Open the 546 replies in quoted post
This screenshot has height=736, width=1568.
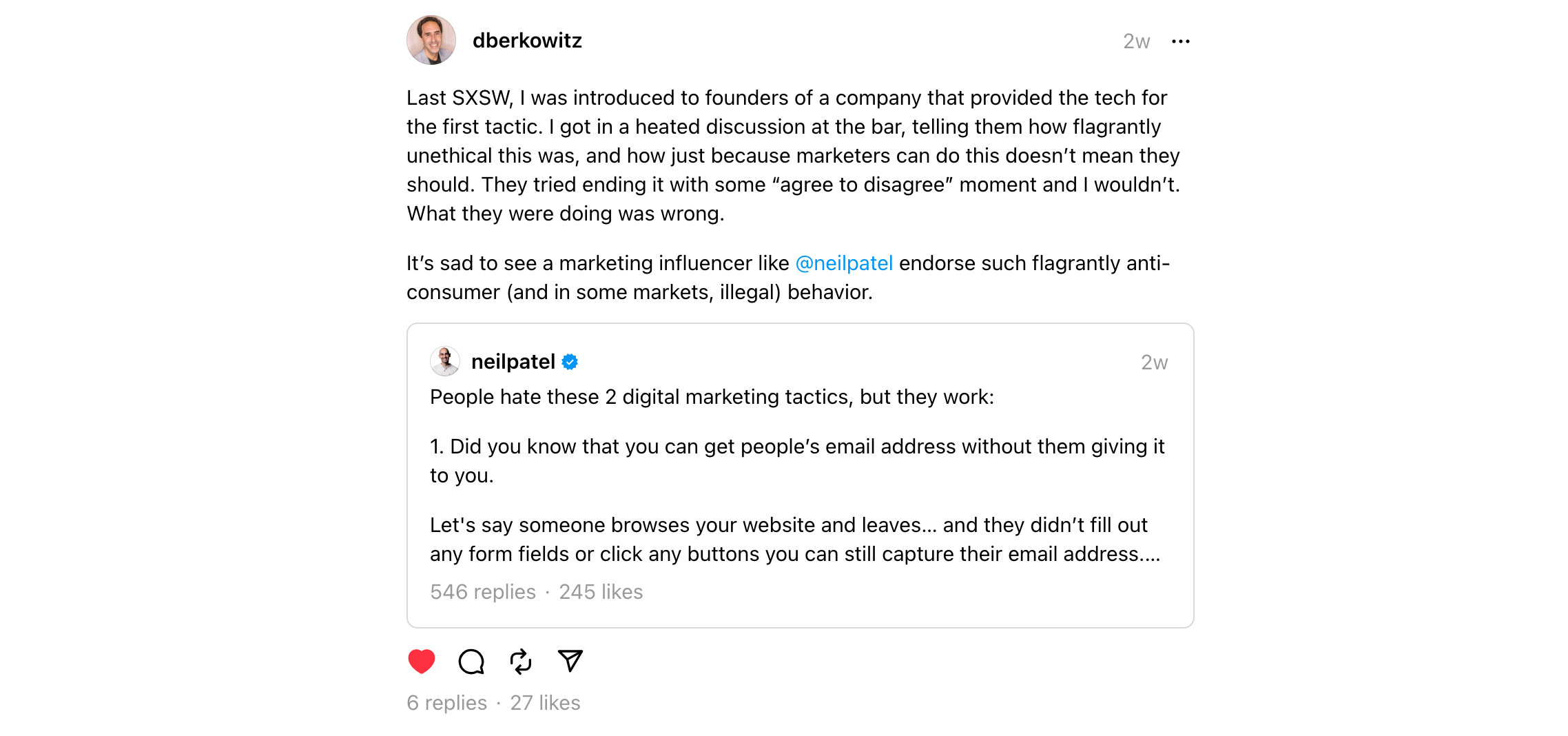pyautogui.click(x=483, y=592)
